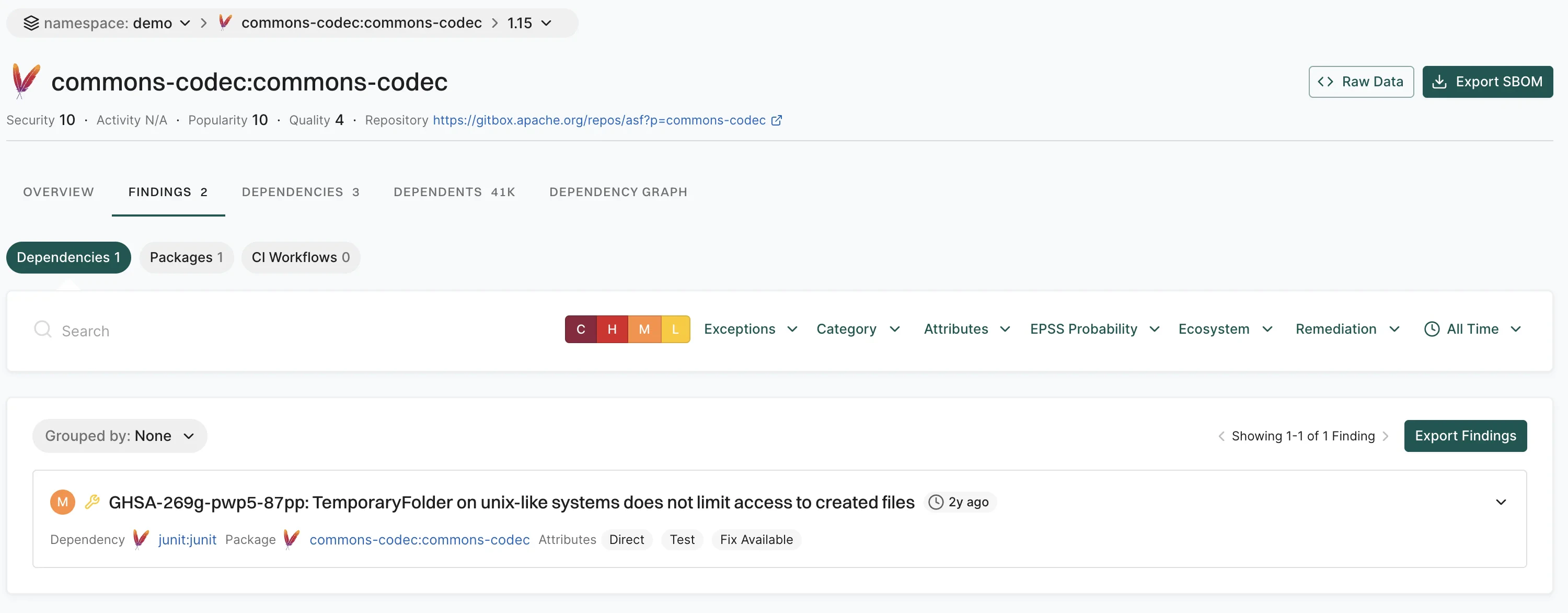This screenshot has height=613, width=1568.
Task: Click the previous page arrow in findings pagination
Action: click(1221, 436)
